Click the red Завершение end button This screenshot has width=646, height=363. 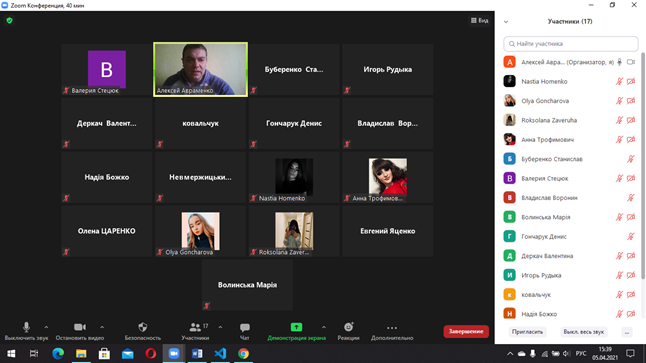[466, 331]
